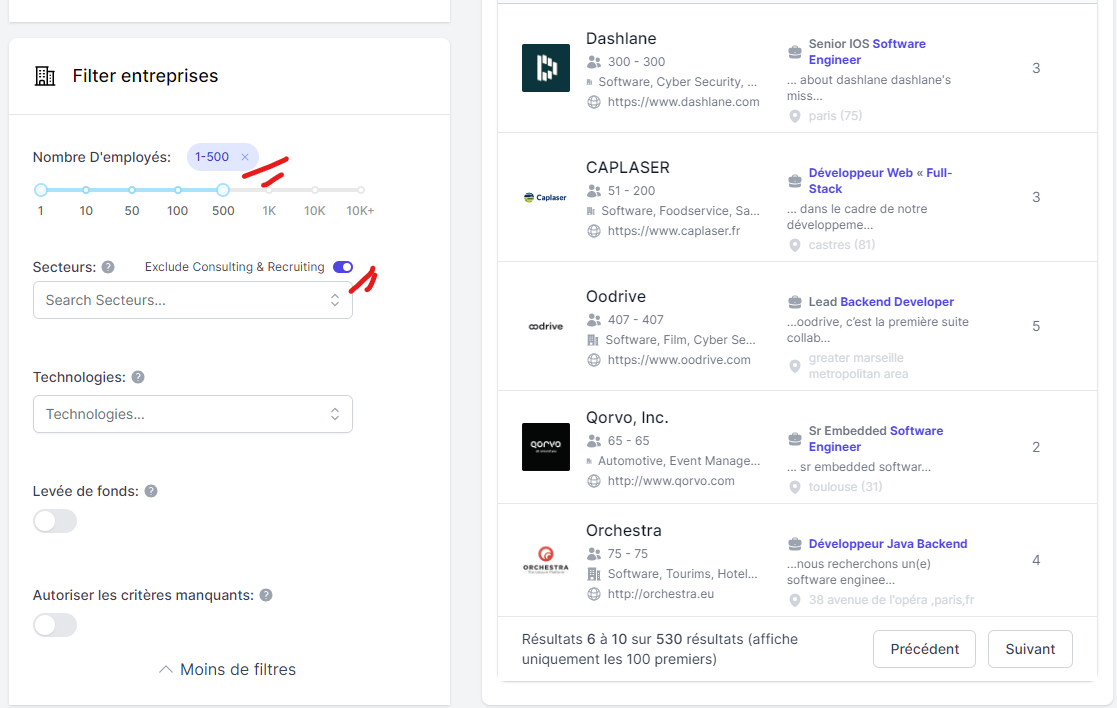The height and width of the screenshot is (708, 1117).
Task: Open the Qorvo company logo
Action: tap(546, 447)
